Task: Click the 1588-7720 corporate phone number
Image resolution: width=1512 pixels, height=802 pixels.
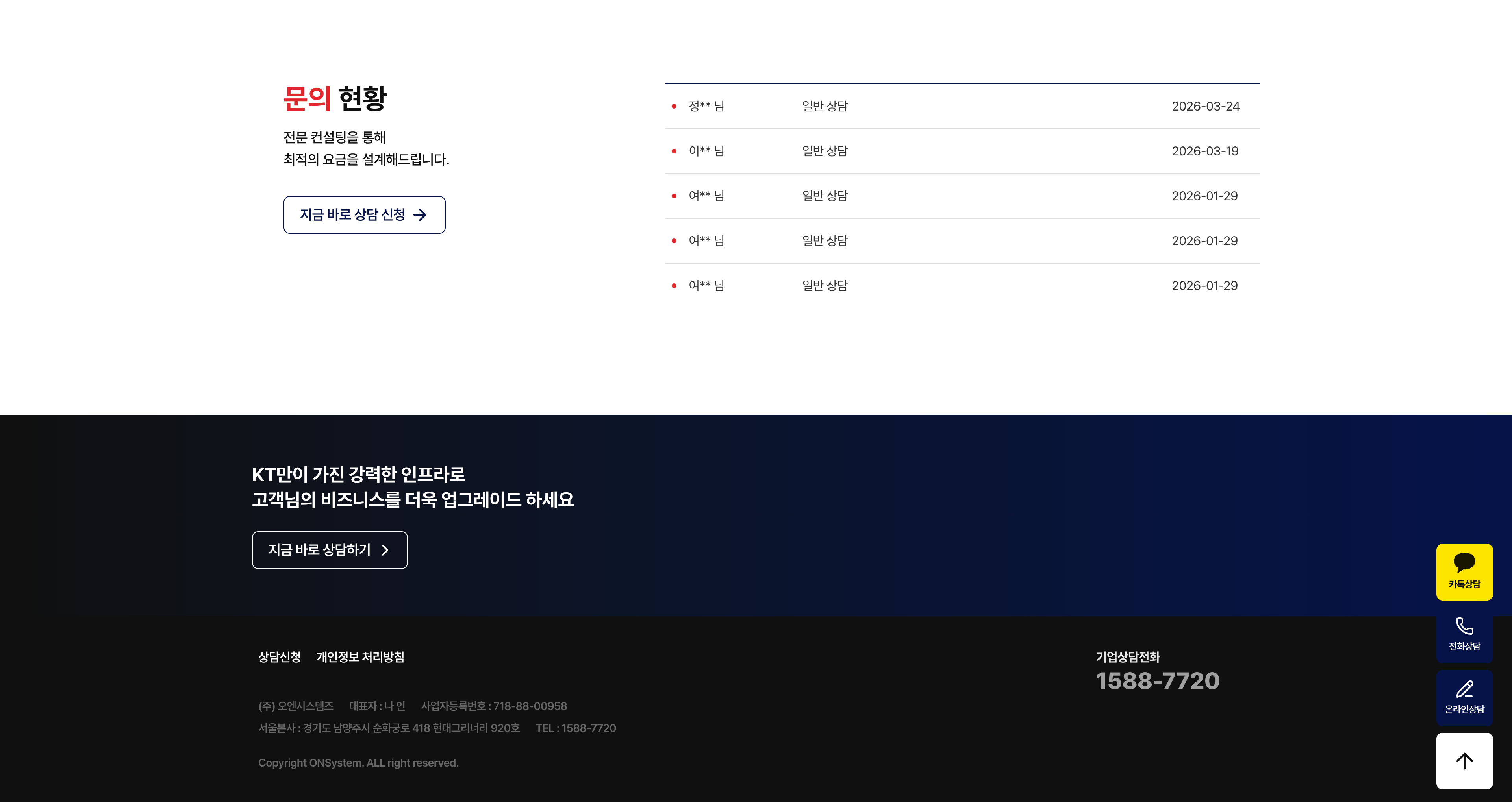Action: tap(1158, 680)
